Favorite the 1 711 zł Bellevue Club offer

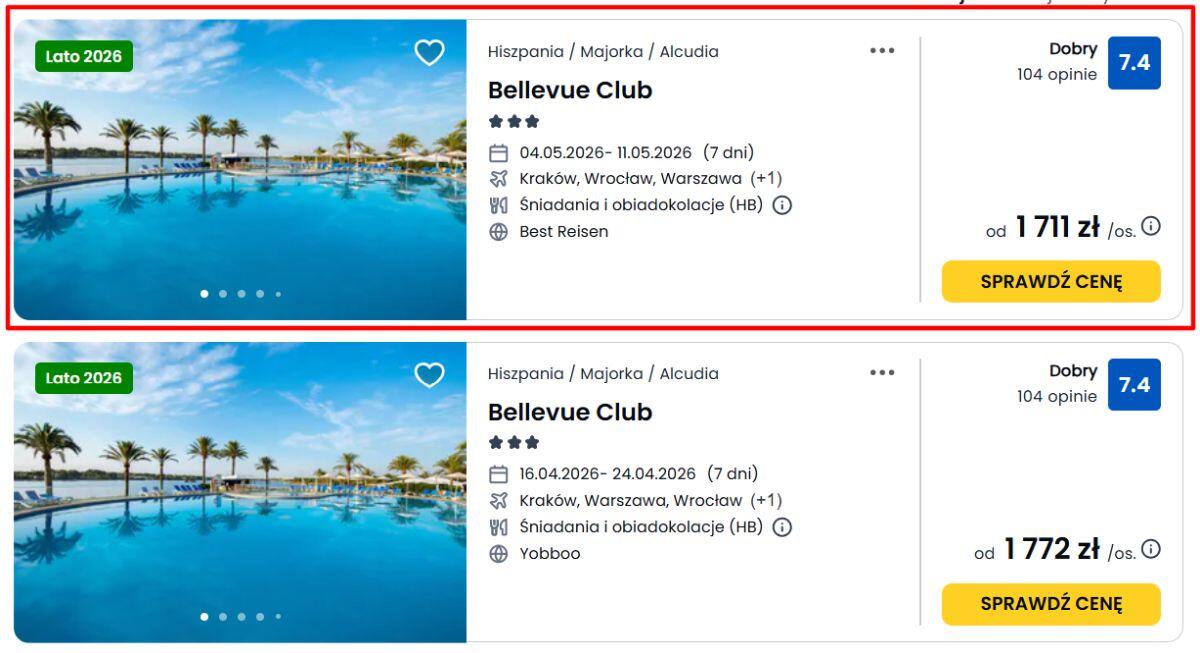(429, 53)
